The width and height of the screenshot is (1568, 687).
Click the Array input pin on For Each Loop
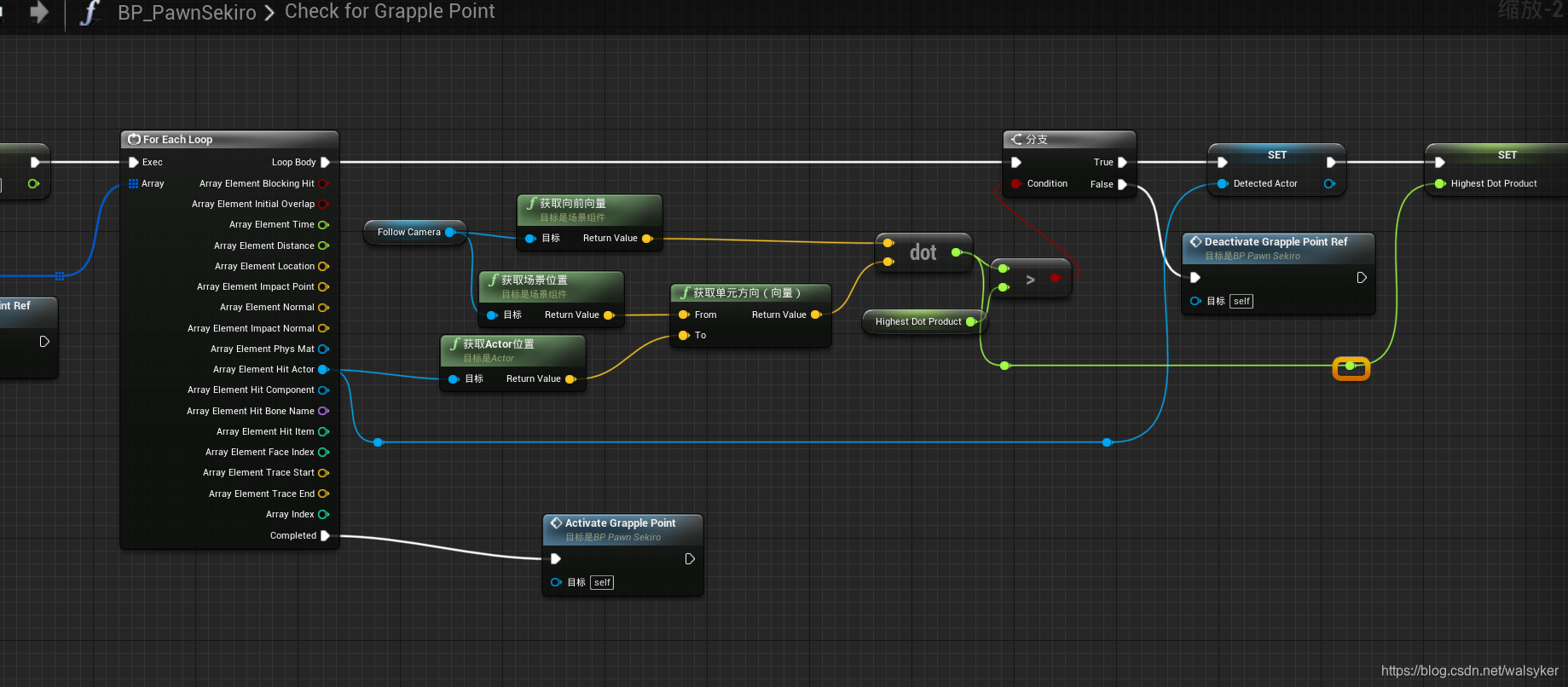tap(133, 183)
